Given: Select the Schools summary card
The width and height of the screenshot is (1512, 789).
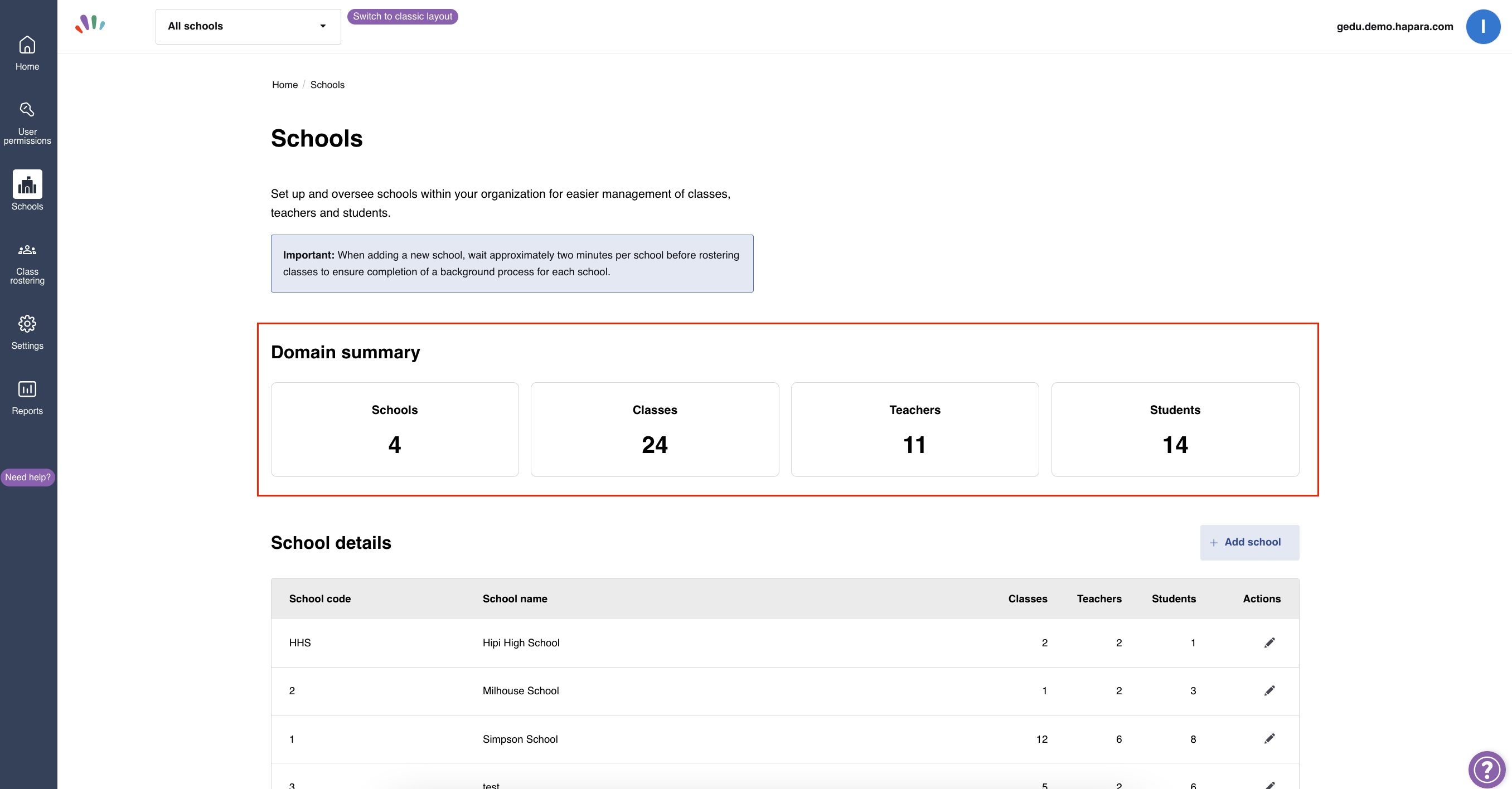Looking at the screenshot, I should [x=394, y=430].
